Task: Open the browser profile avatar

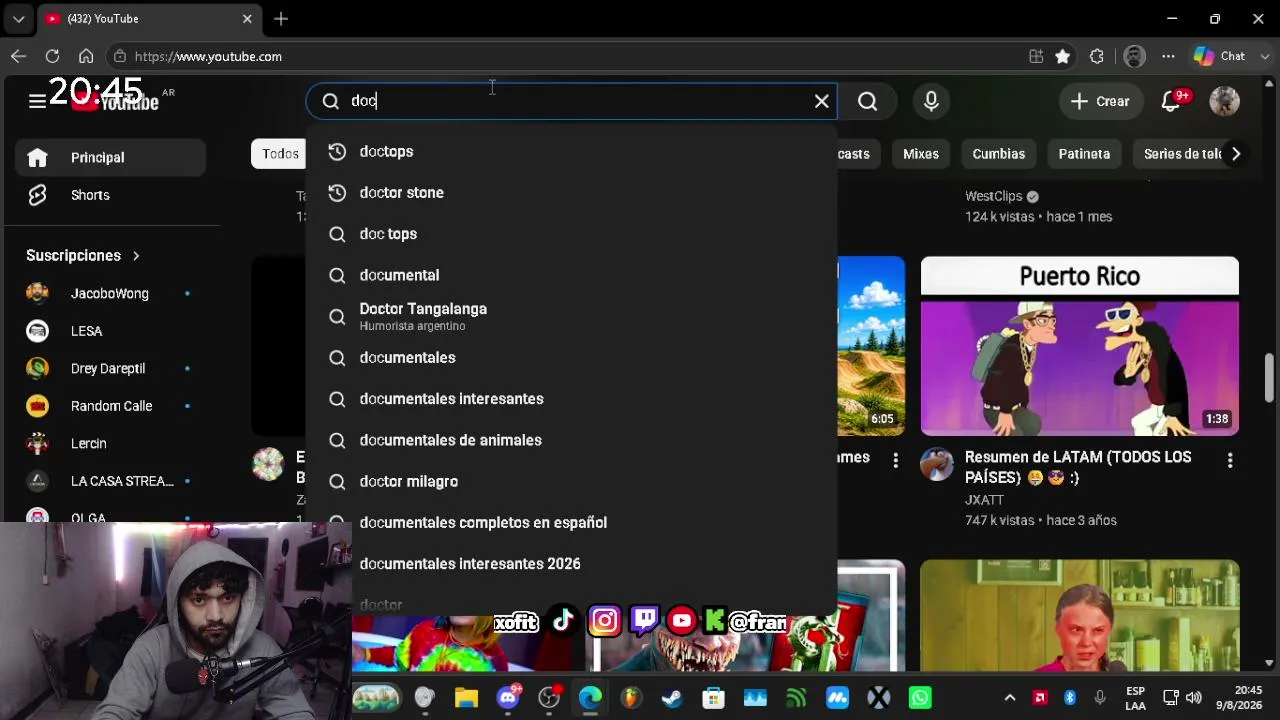Action: click(1134, 56)
